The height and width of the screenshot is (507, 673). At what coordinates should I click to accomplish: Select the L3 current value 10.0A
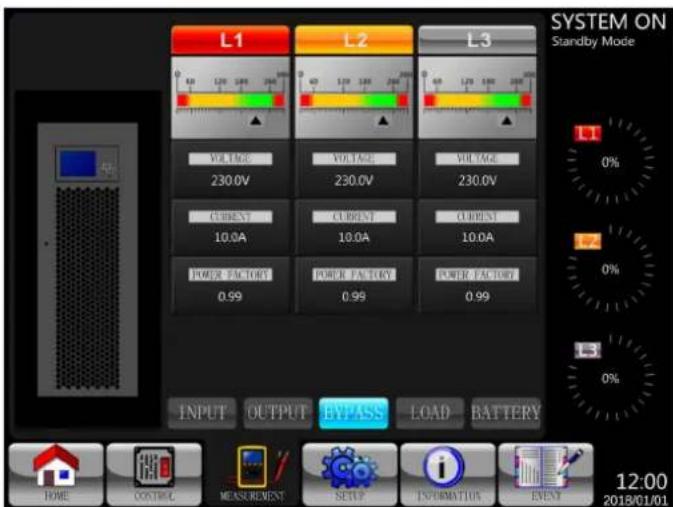point(477,237)
